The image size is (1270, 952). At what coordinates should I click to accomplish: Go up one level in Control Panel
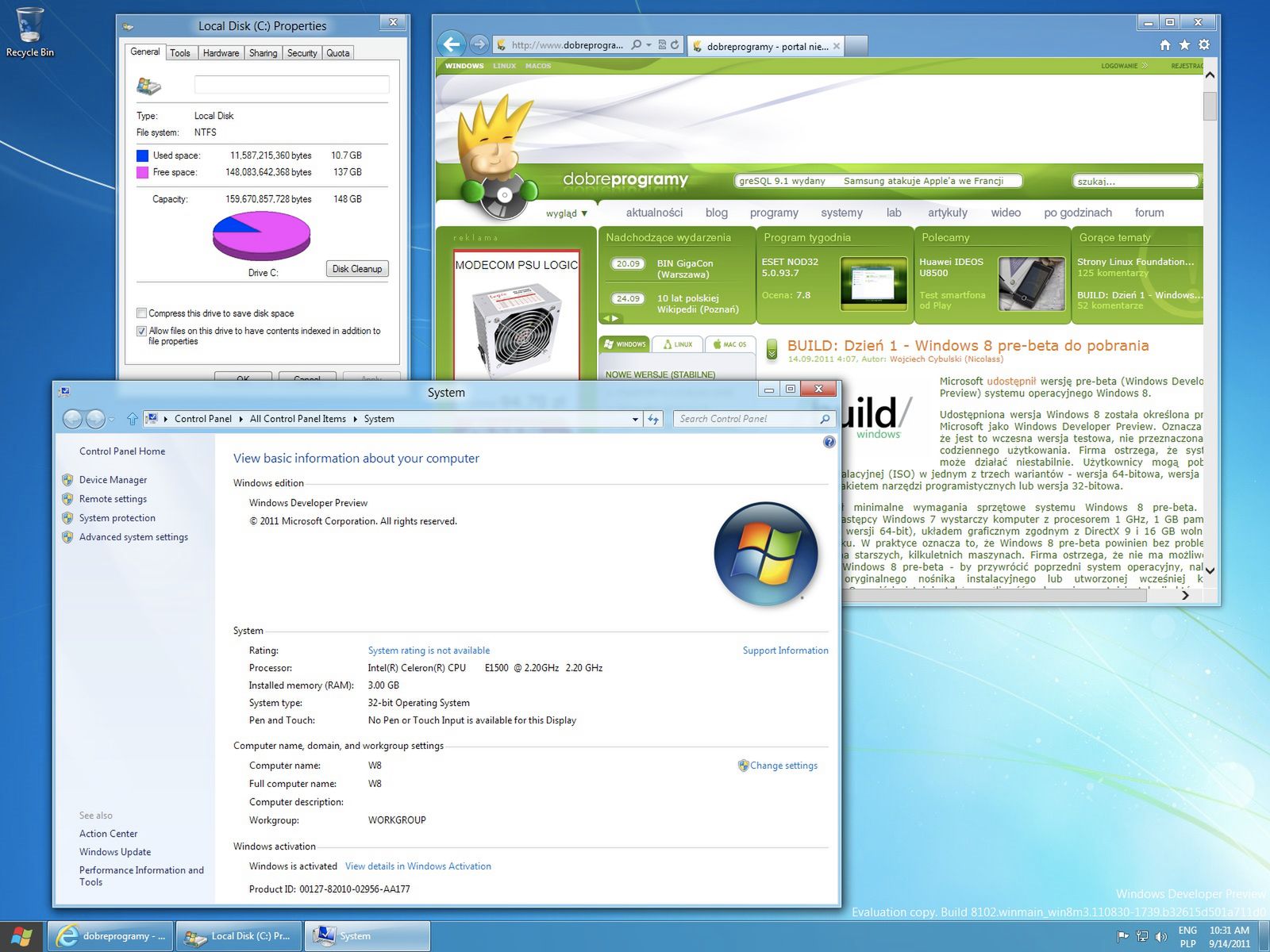tap(132, 419)
